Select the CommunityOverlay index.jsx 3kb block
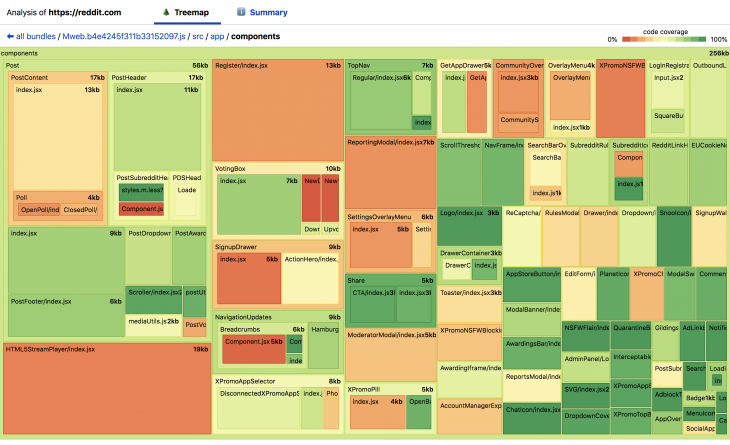Screen dimensions: 730x445 coord(518,92)
